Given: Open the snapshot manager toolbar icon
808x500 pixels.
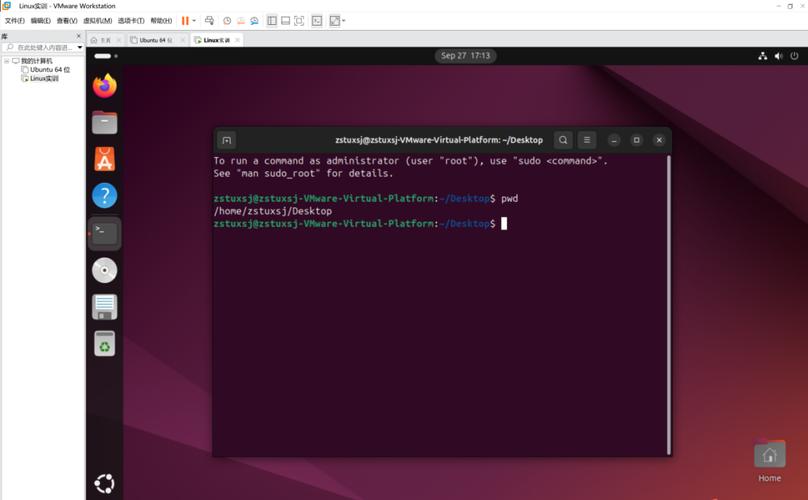Looking at the screenshot, I should [x=255, y=21].
